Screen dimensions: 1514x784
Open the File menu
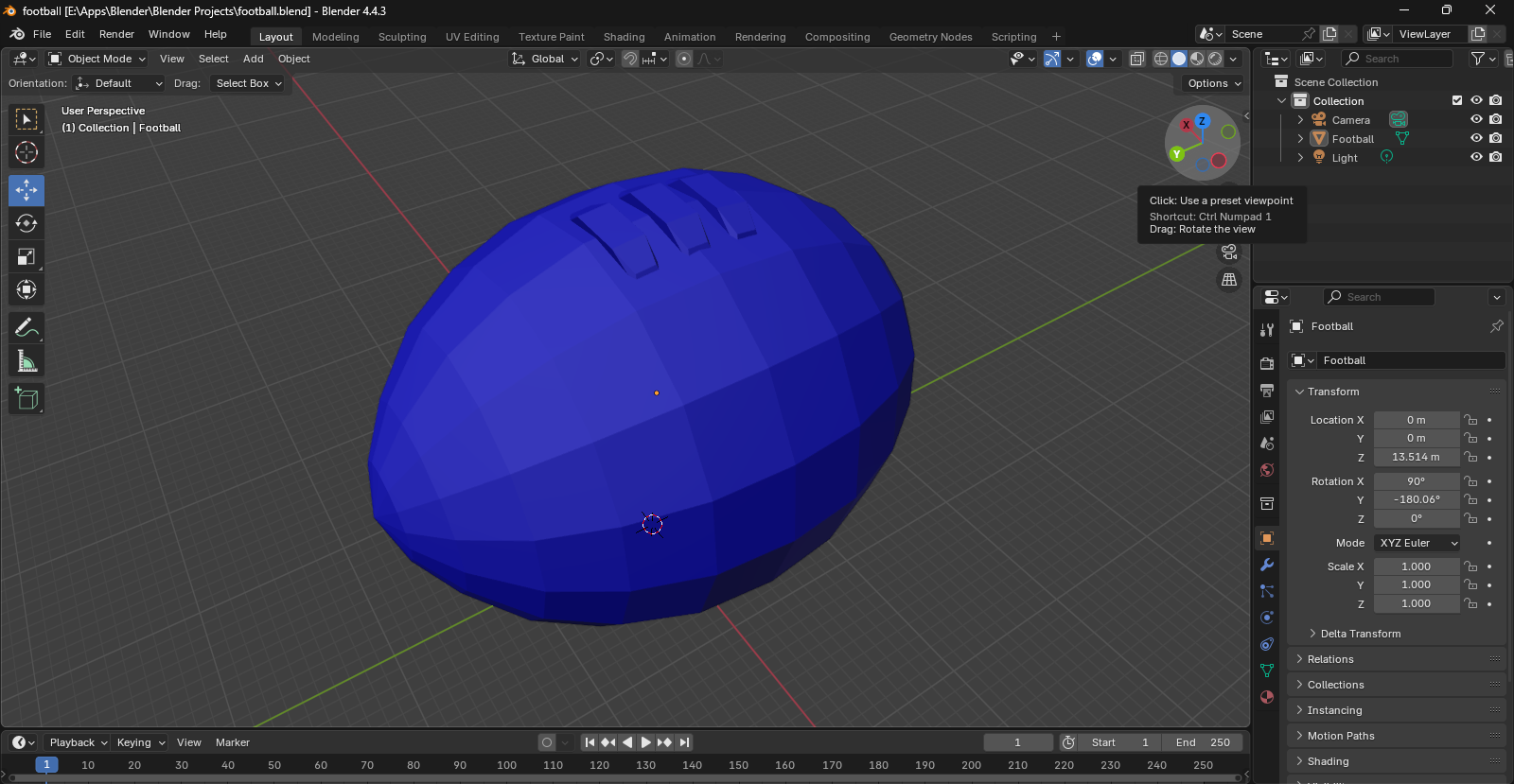(x=43, y=34)
